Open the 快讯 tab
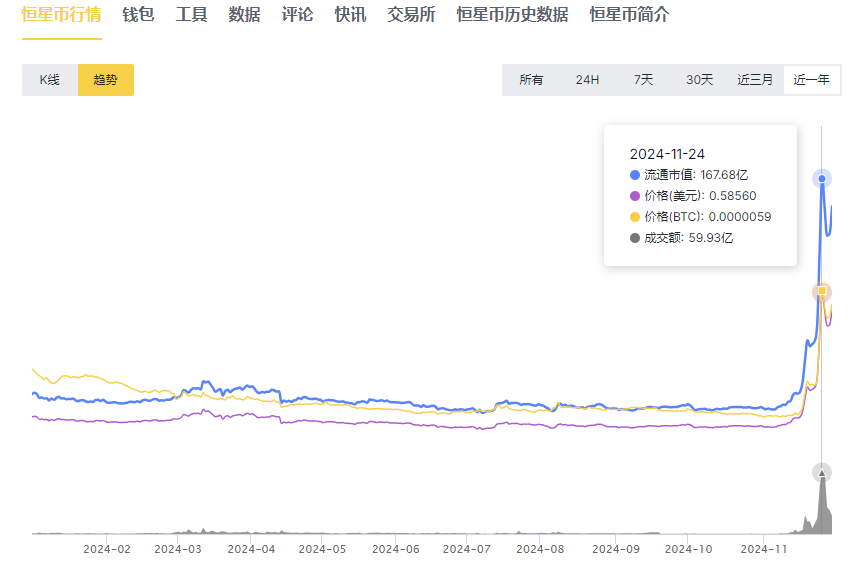The image size is (858, 563). 350,15
